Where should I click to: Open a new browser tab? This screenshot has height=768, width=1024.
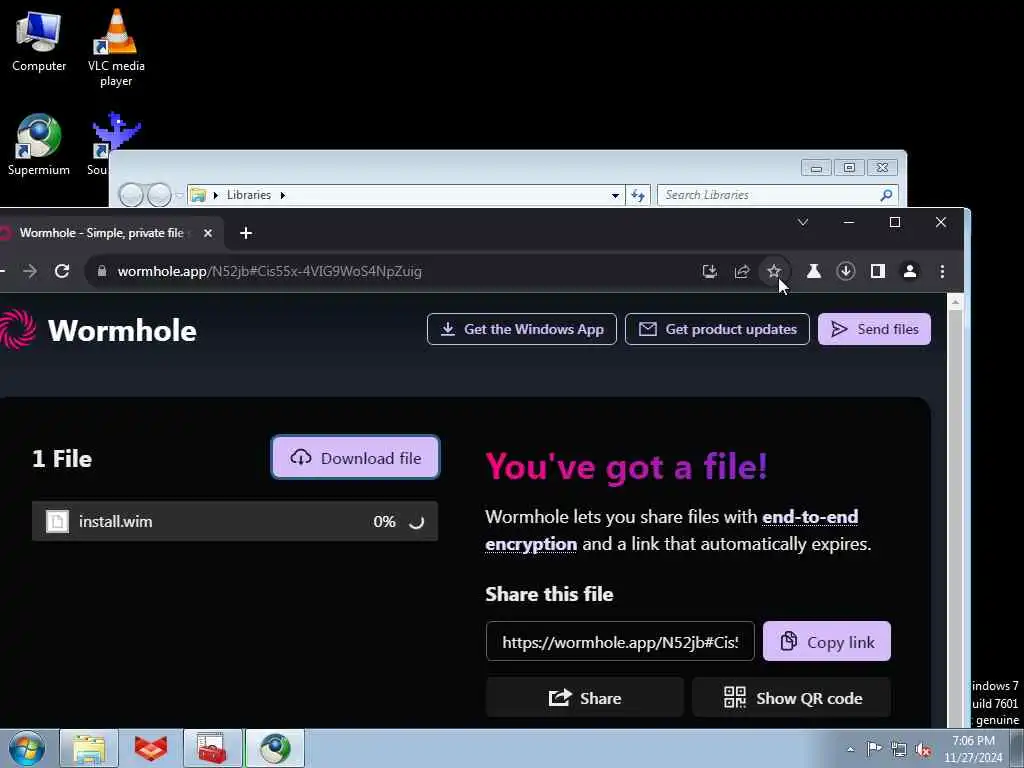(246, 233)
